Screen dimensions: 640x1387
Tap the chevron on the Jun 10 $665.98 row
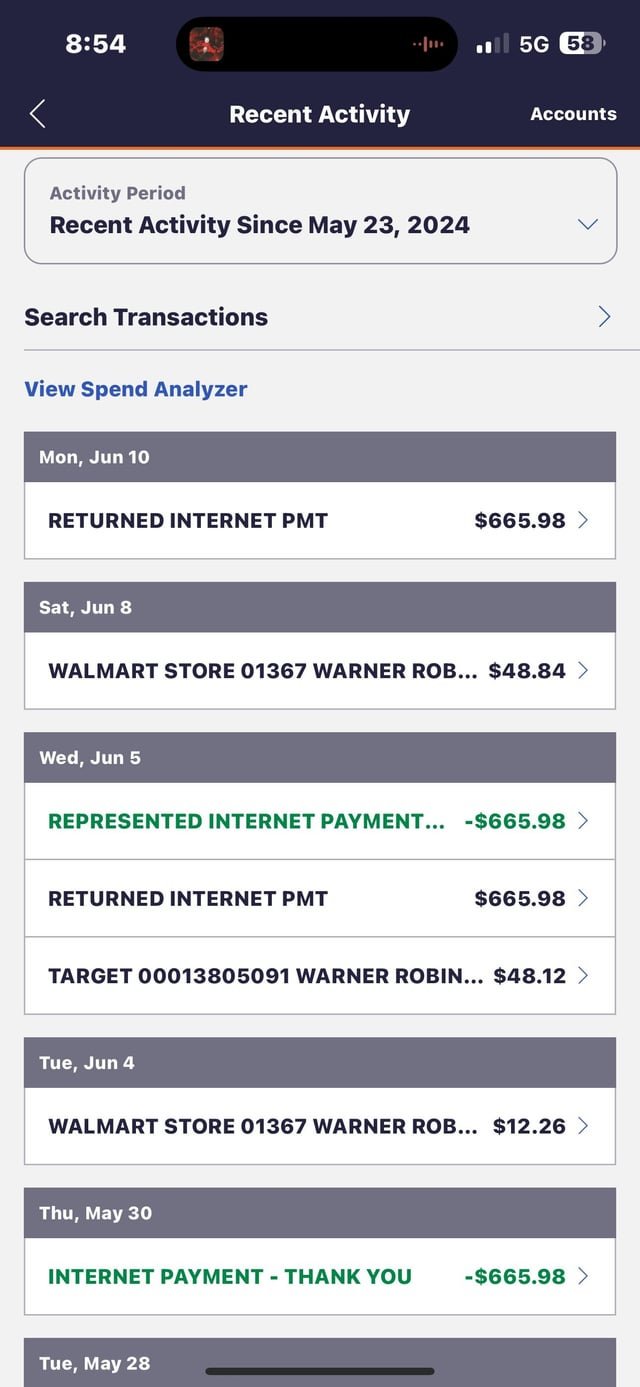[583, 520]
